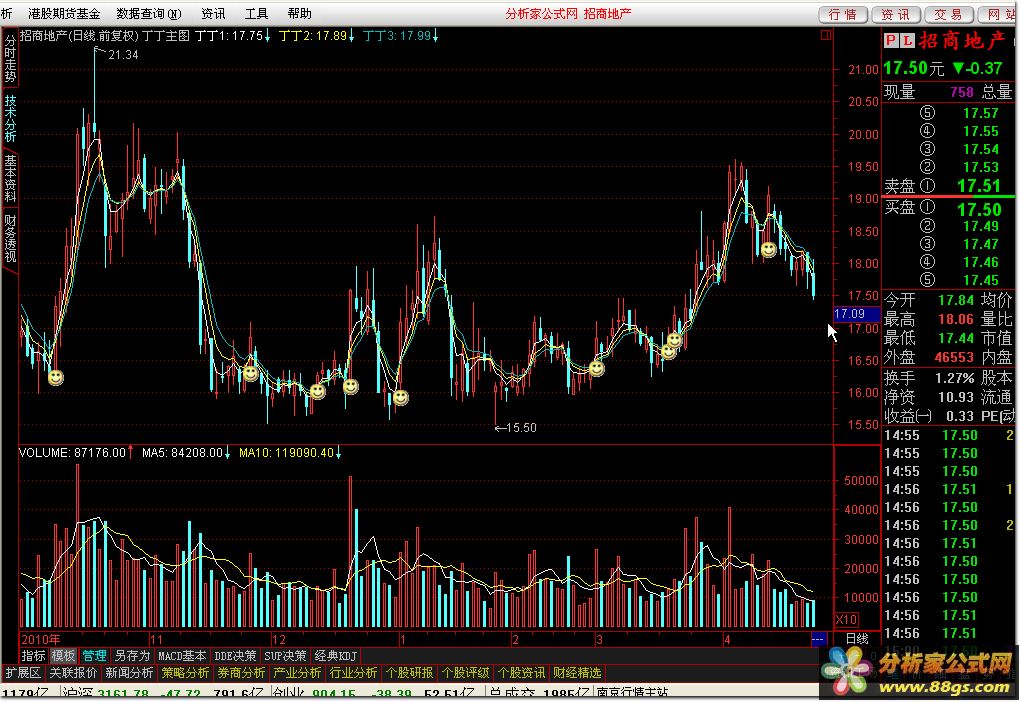Open 新闻分析 tab

(x=129, y=673)
